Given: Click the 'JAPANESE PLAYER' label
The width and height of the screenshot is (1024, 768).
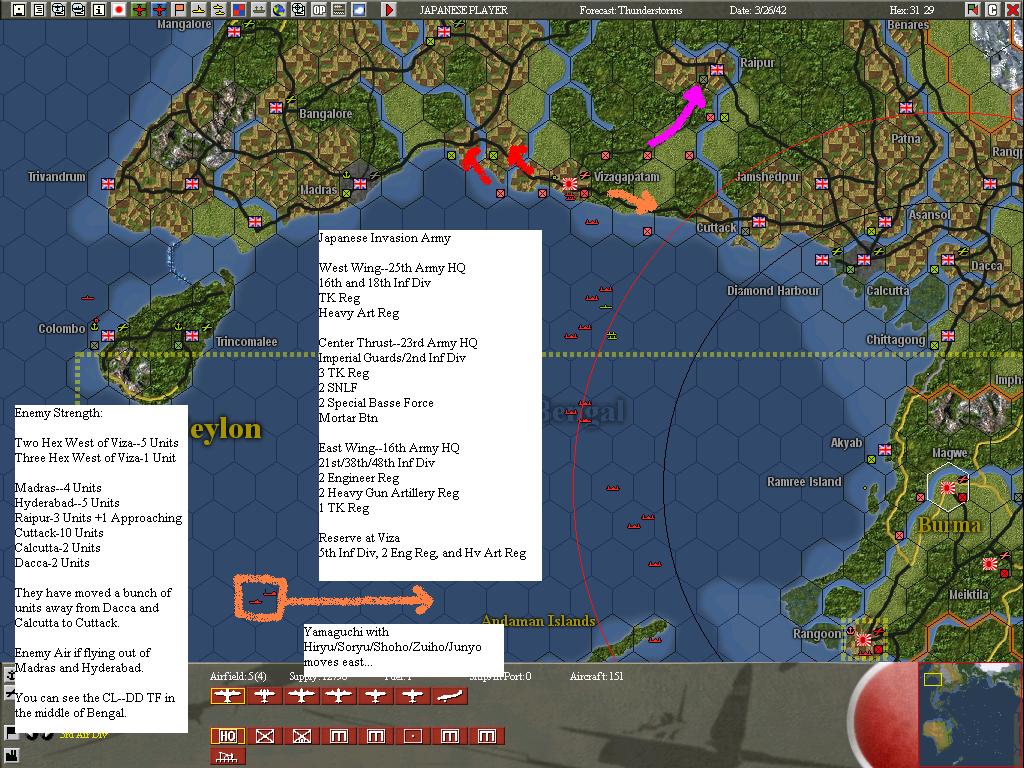Looking at the screenshot, I should point(463,10).
